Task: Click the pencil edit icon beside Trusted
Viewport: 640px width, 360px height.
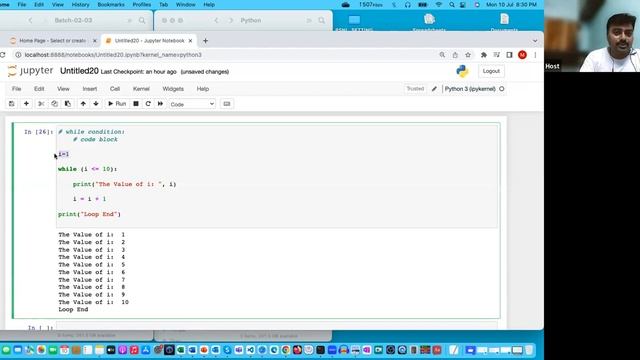Action: pos(434,89)
